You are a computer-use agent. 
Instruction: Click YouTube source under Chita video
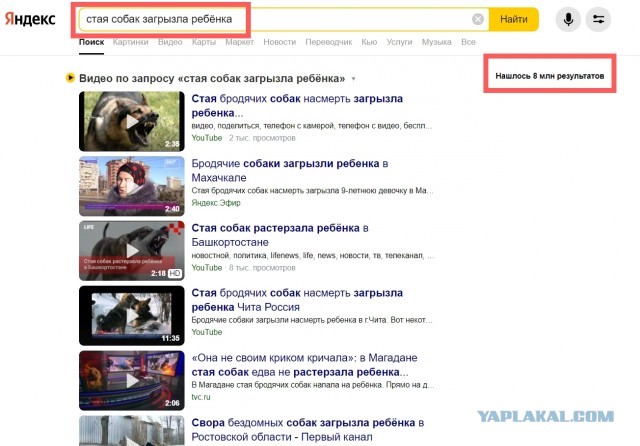207,332
